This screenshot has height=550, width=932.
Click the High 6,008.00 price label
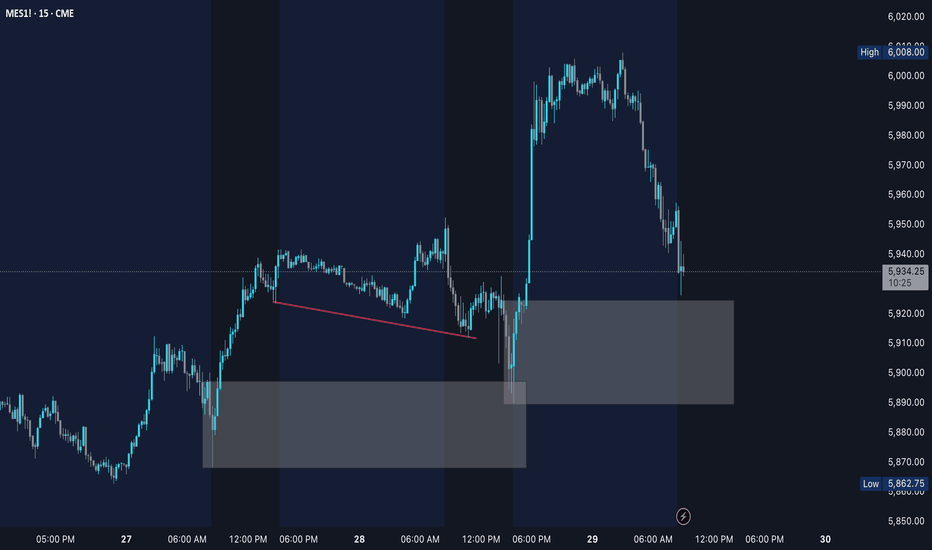(x=892, y=52)
